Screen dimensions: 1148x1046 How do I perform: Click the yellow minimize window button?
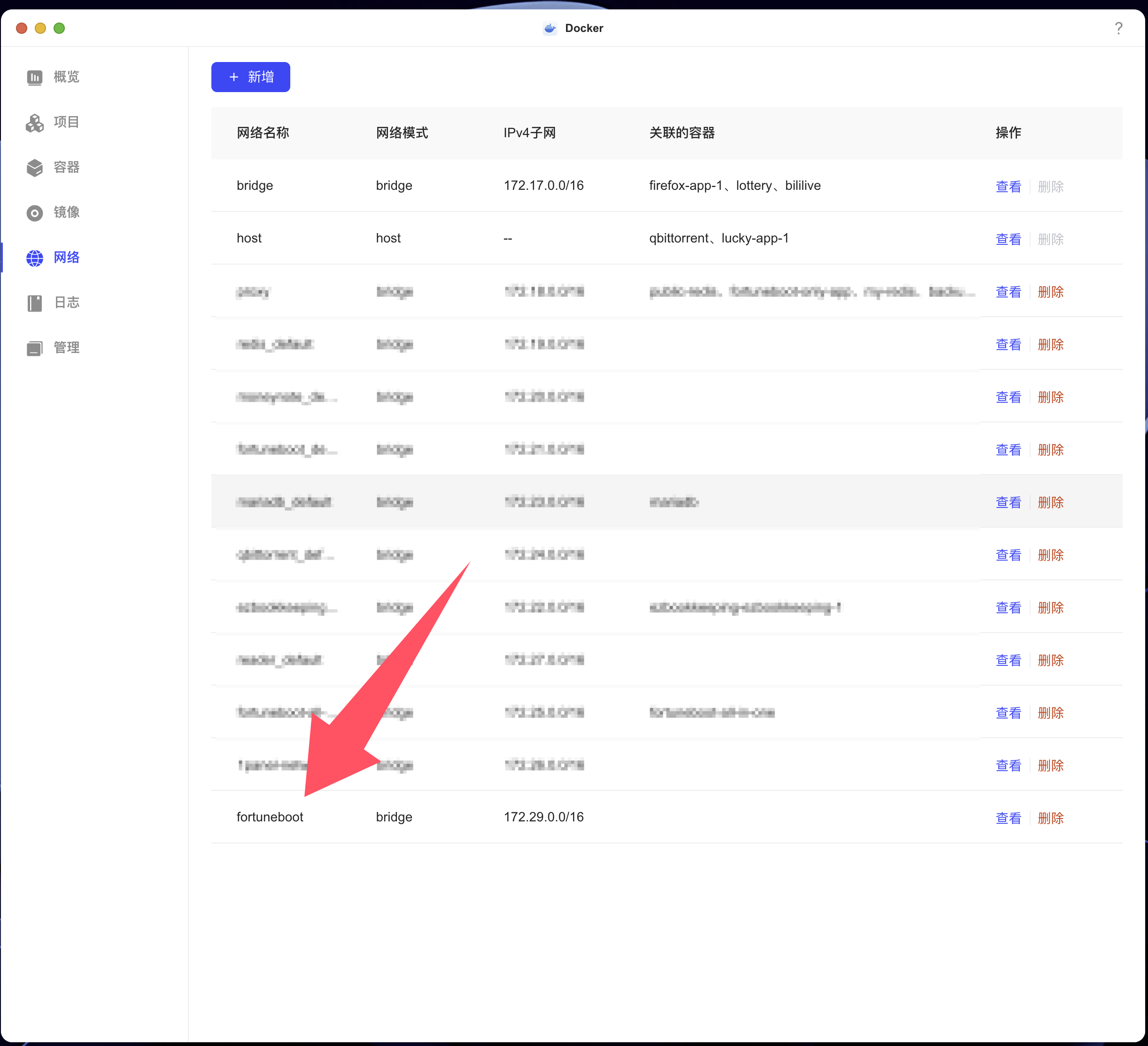(40, 29)
